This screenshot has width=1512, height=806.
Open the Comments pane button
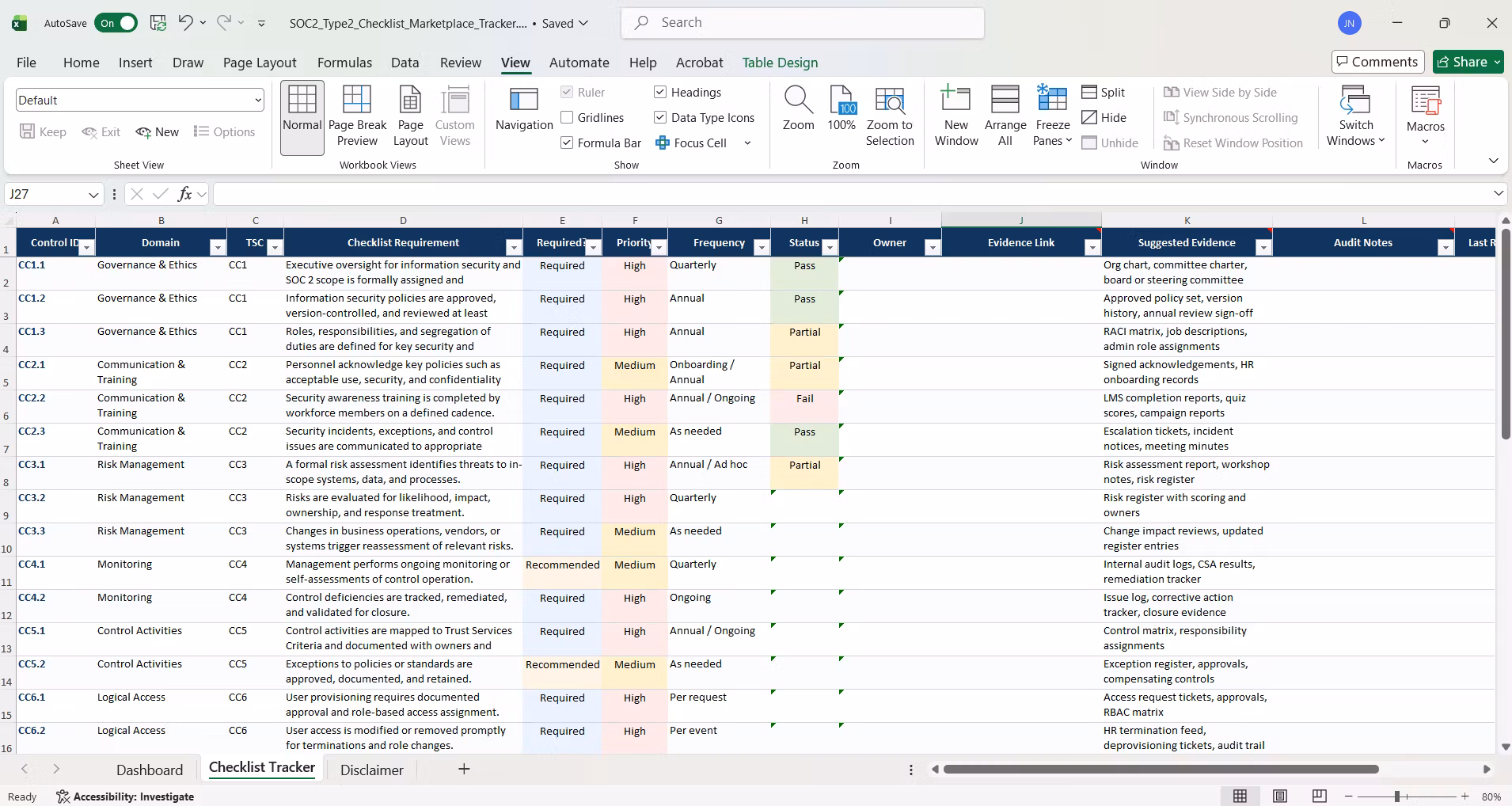1378,62
